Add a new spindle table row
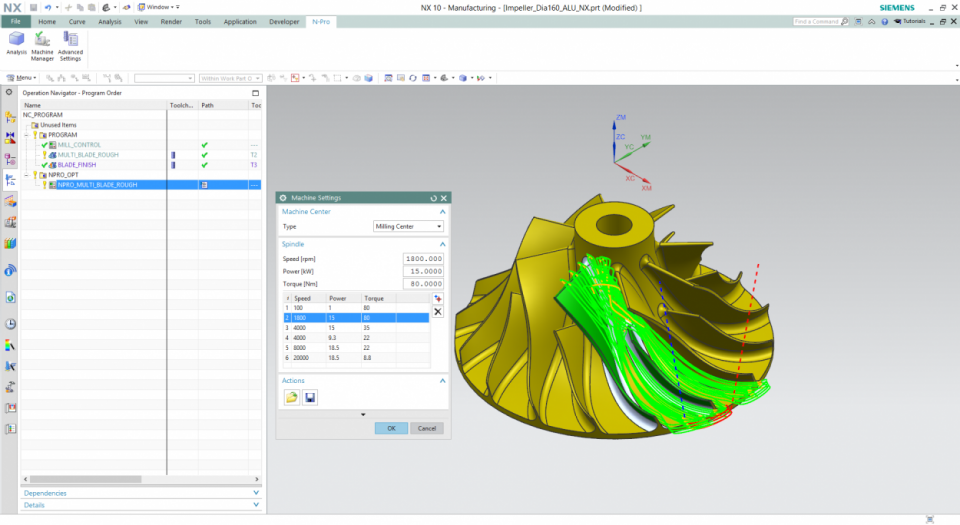This screenshot has height=525, width=960. (437, 299)
